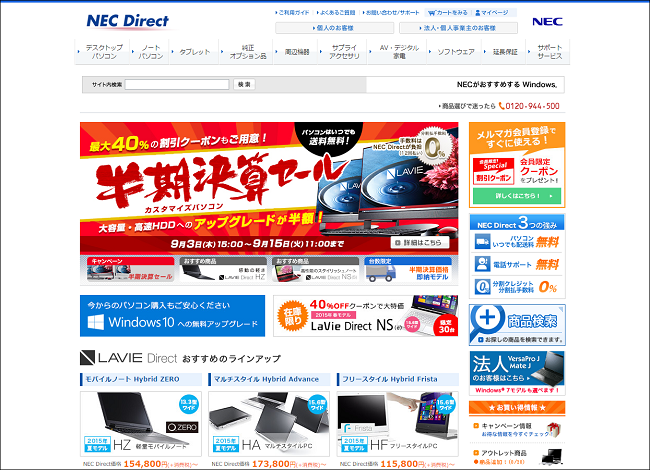Click the LAVIE Direct lineup logo

click(129, 358)
